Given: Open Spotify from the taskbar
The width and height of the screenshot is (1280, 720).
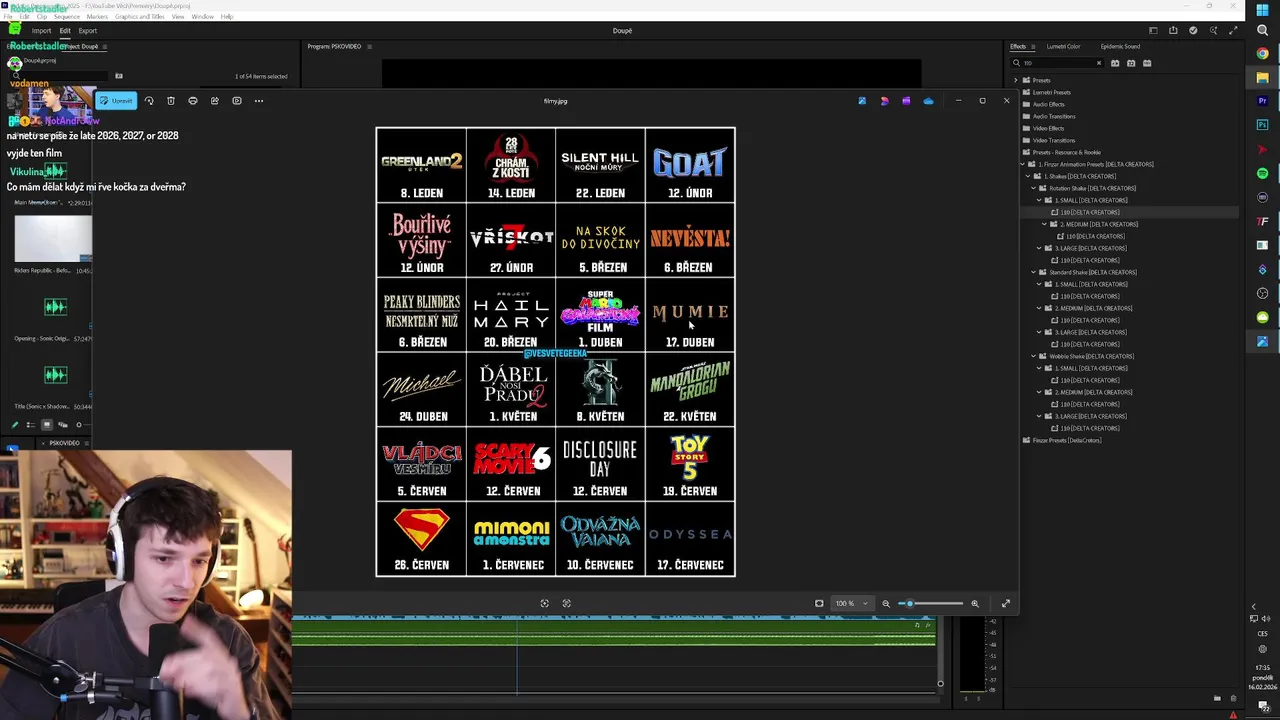Looking at the screenshot, I should pyautogui.click(x=1262, y=173).
